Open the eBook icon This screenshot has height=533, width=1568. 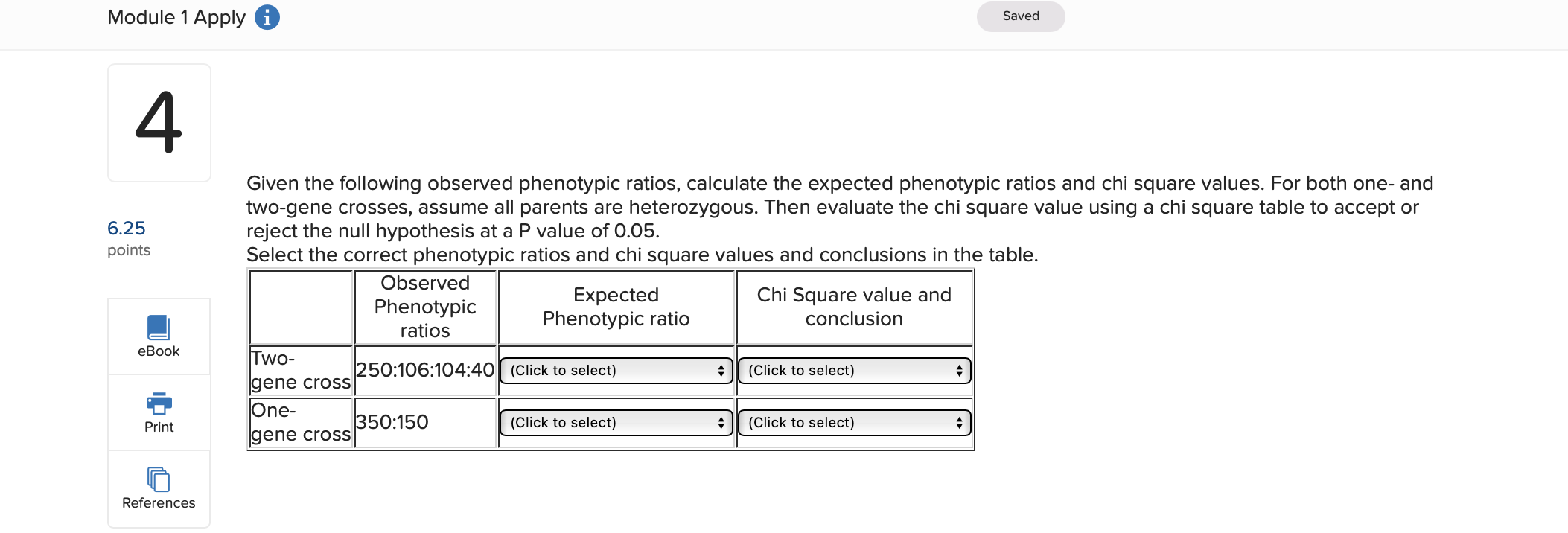[x=159, y=328]
